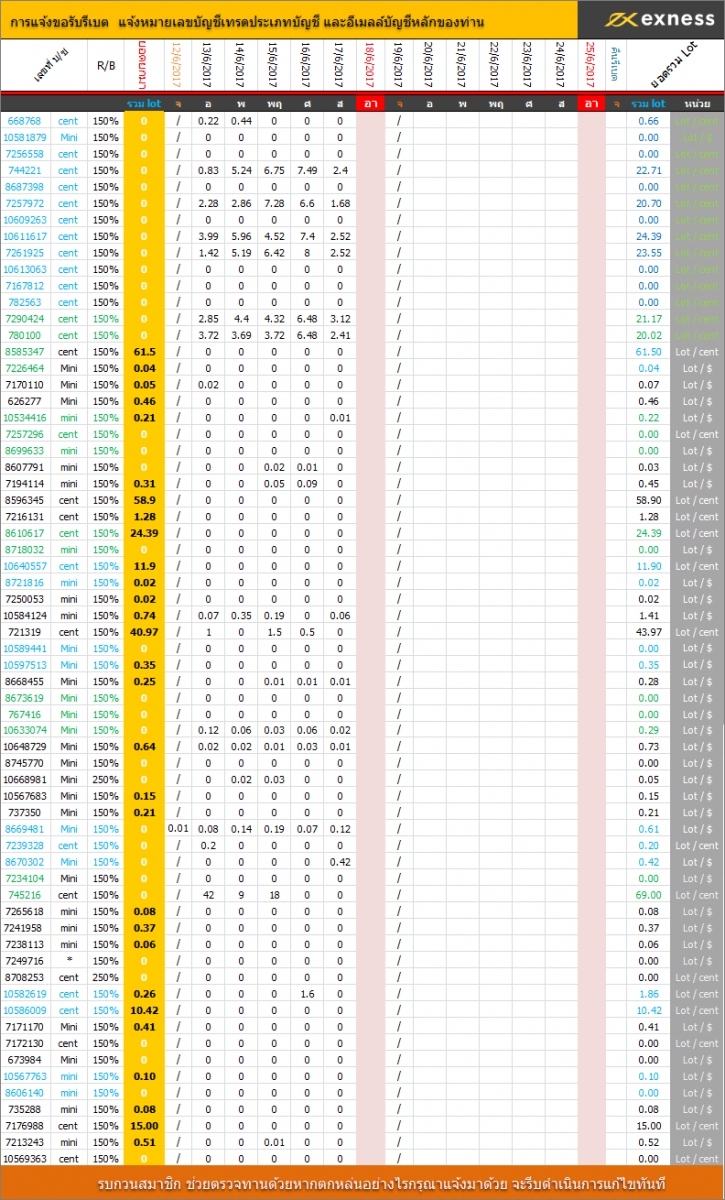
Task: Select account number 10581879
Action: pyautogui.click(x=25, y=137)
